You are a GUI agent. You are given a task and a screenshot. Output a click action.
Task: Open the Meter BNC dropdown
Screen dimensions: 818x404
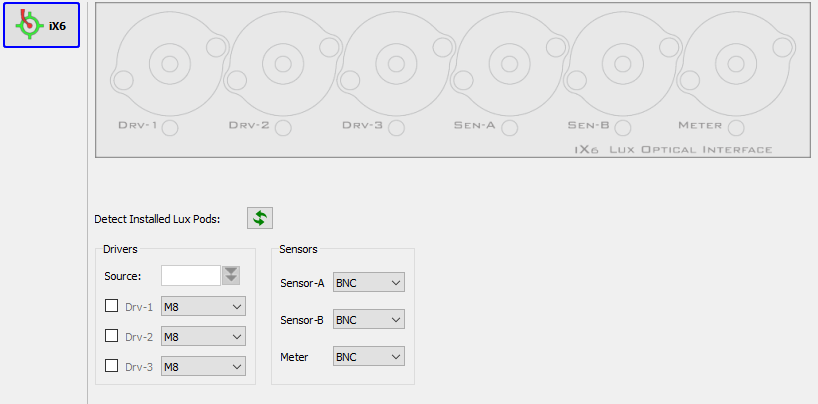[x=368, y=357]
